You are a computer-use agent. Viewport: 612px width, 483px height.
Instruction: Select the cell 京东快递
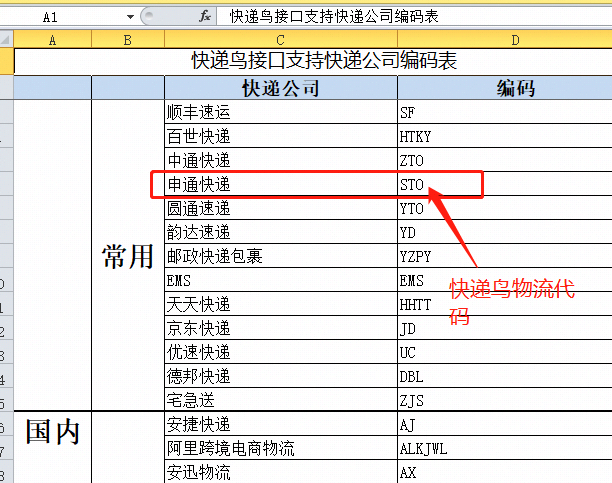click(x=281, y=328)
